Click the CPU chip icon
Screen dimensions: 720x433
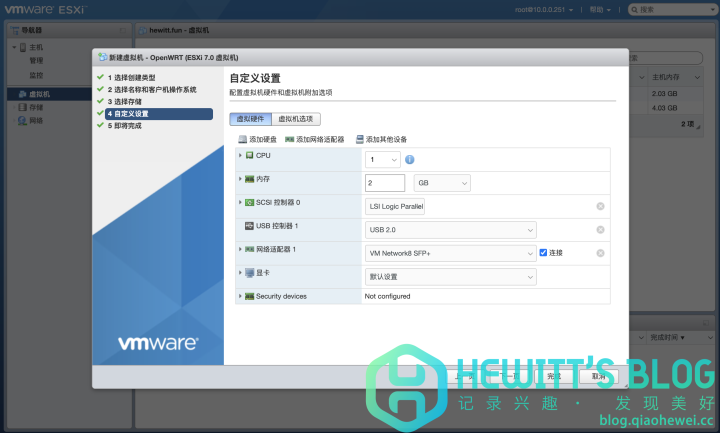pos(249,155)
